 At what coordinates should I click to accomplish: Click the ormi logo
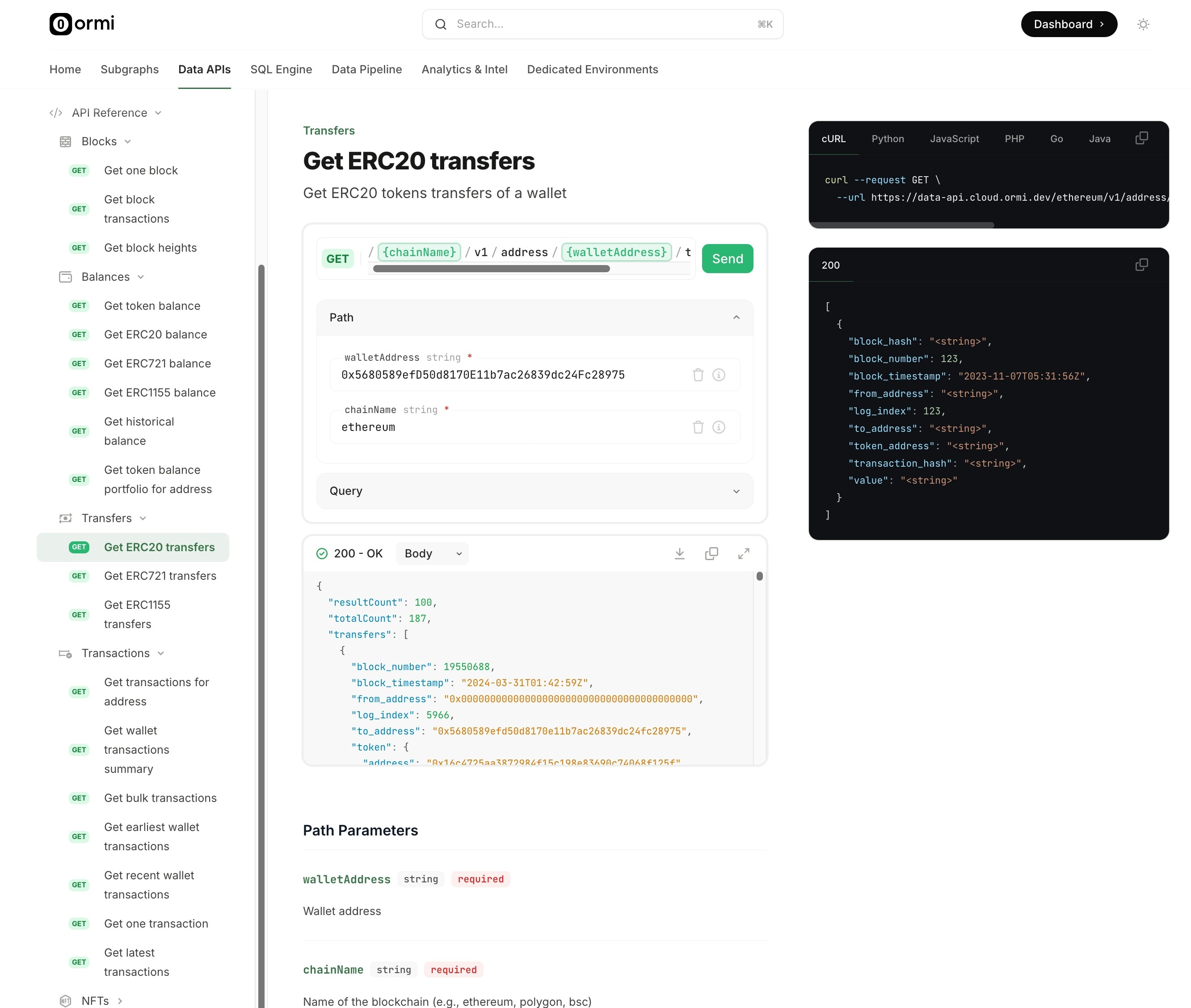[x=82, y=24]
